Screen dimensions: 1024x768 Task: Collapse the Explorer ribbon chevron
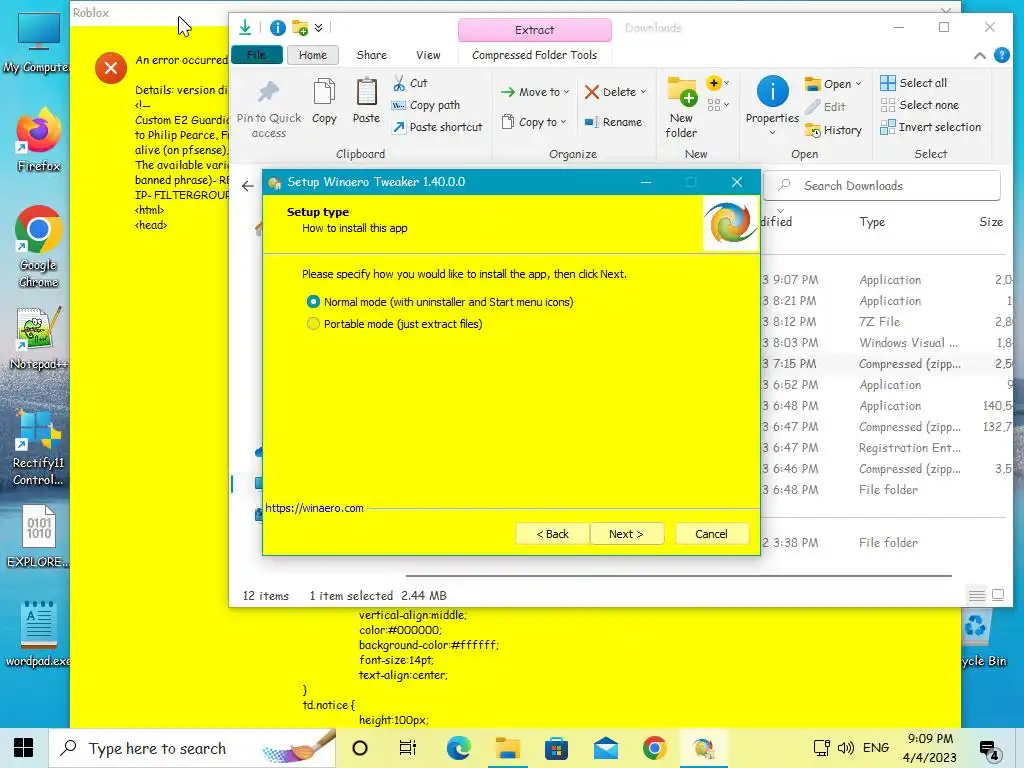click(x=980, y=56)
